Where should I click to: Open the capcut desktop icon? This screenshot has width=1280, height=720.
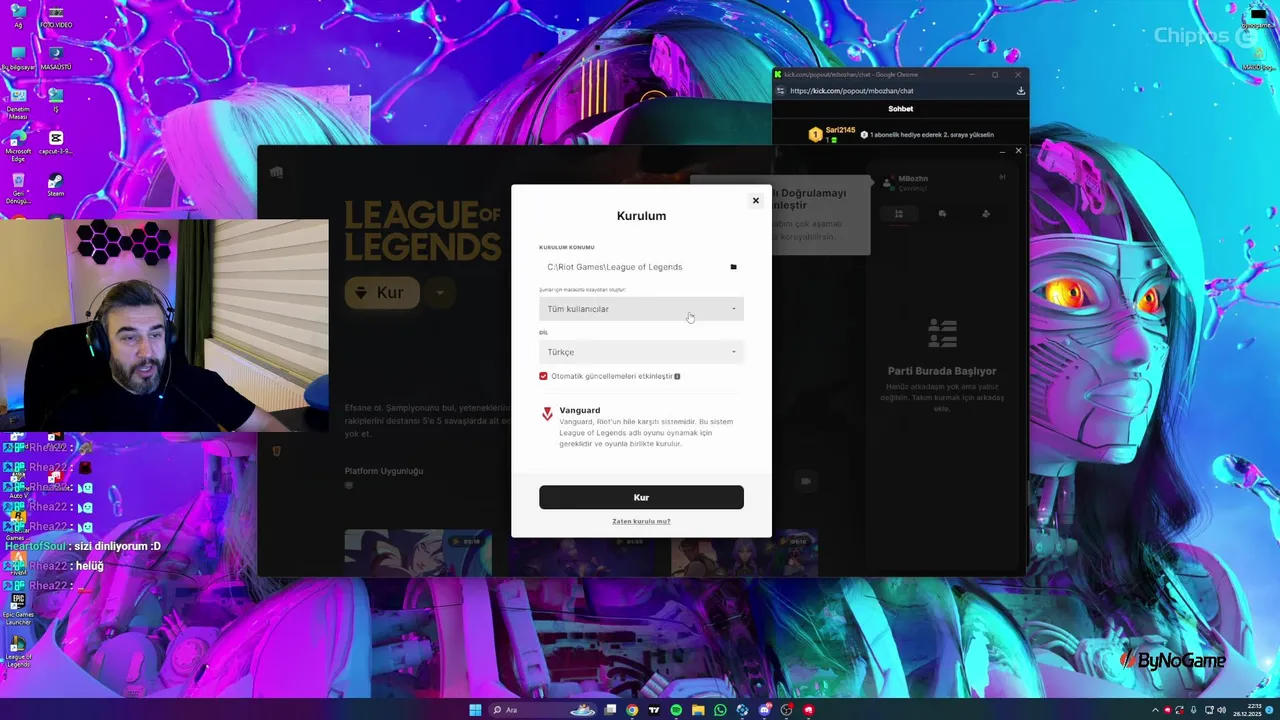coord(56,143)
